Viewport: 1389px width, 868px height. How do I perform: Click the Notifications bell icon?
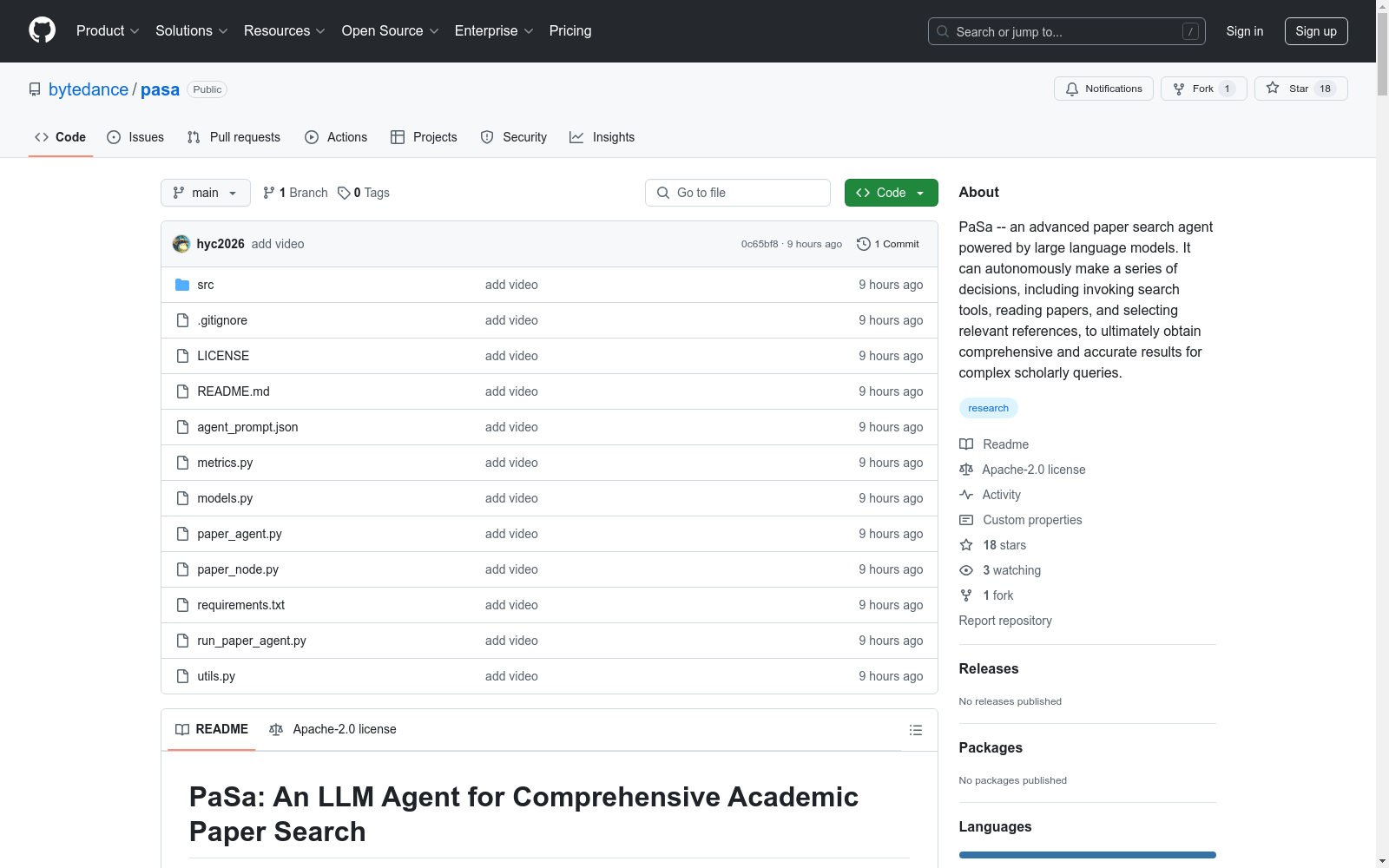(1072, 89)
